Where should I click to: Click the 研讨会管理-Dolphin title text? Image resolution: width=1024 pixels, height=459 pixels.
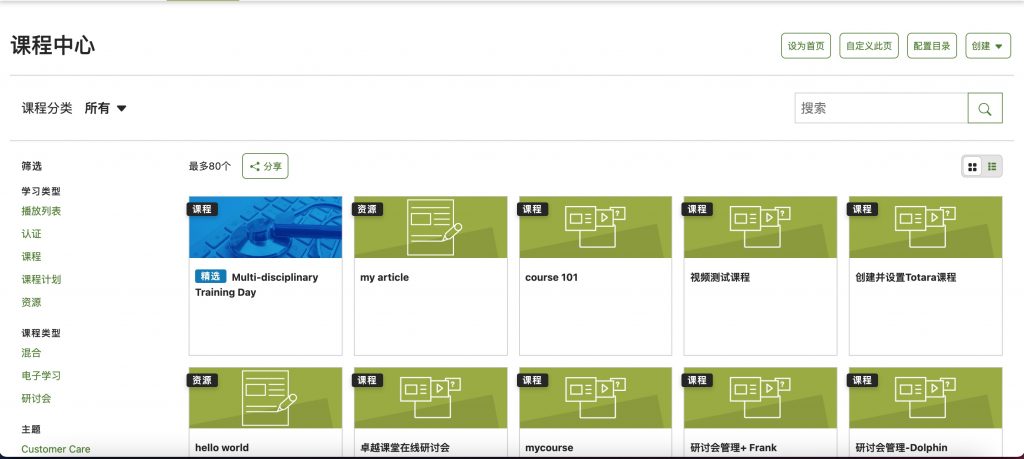(x=901, y=448)
